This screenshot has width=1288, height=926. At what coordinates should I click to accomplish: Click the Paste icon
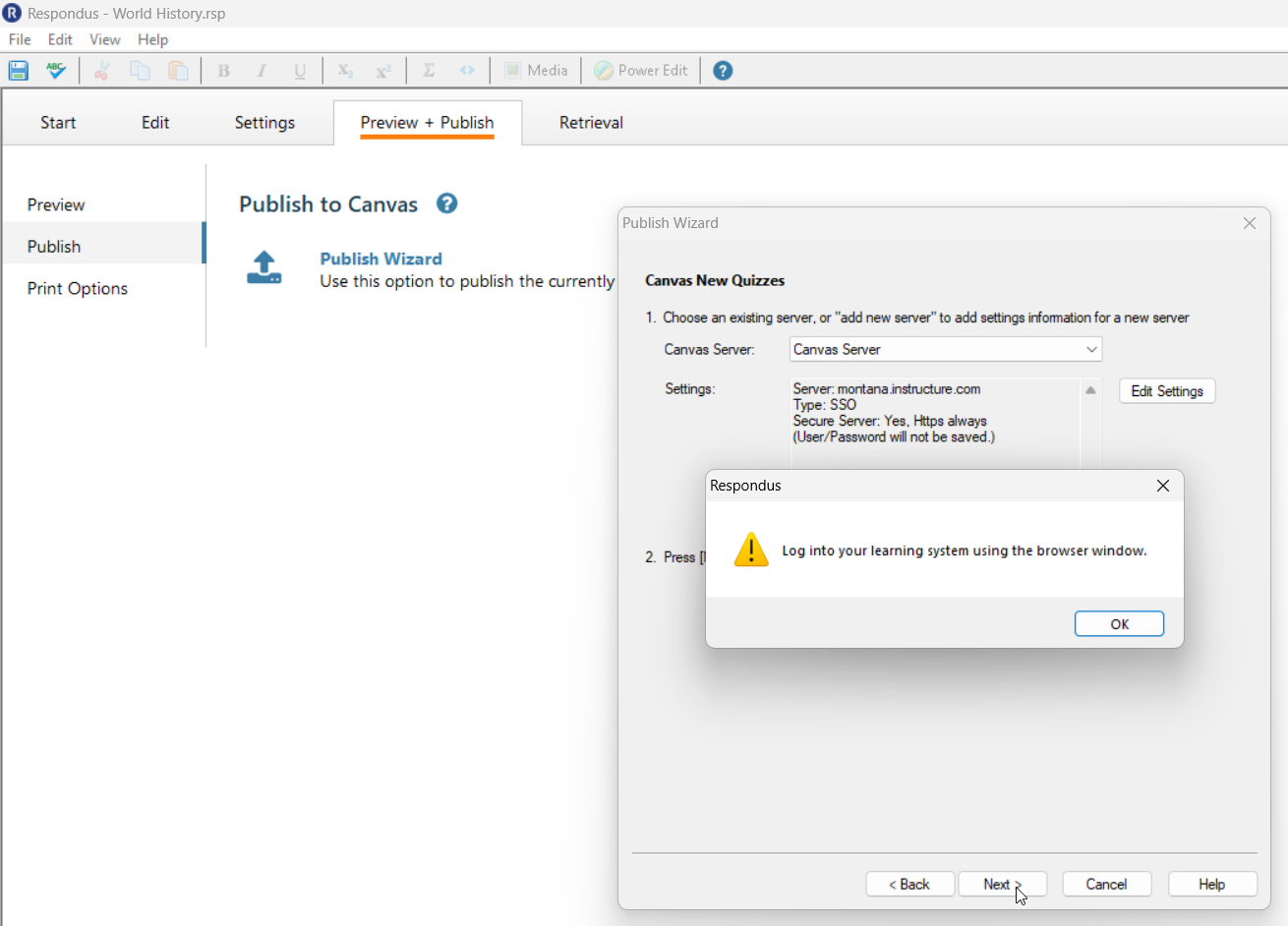click(x=178, y=70)
